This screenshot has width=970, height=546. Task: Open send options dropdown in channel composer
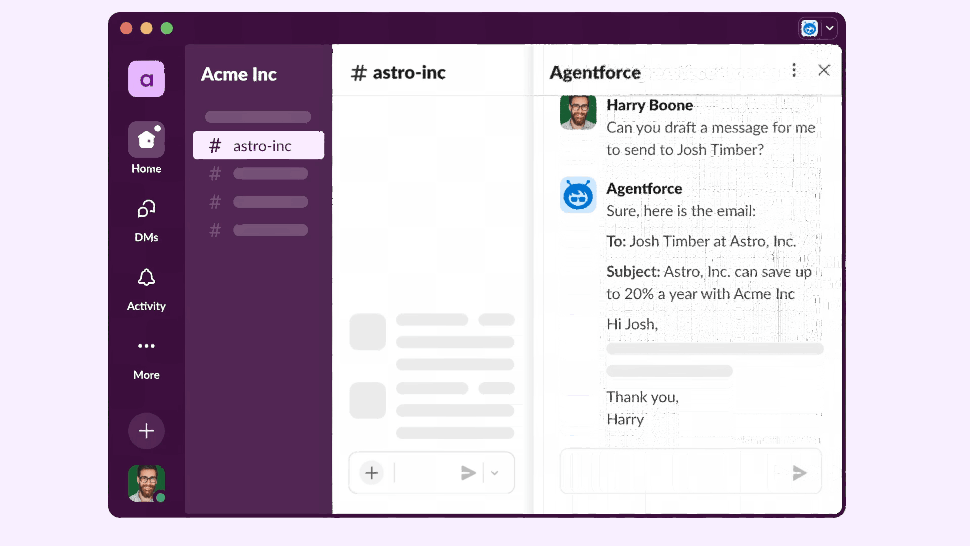tap(495, 473)
